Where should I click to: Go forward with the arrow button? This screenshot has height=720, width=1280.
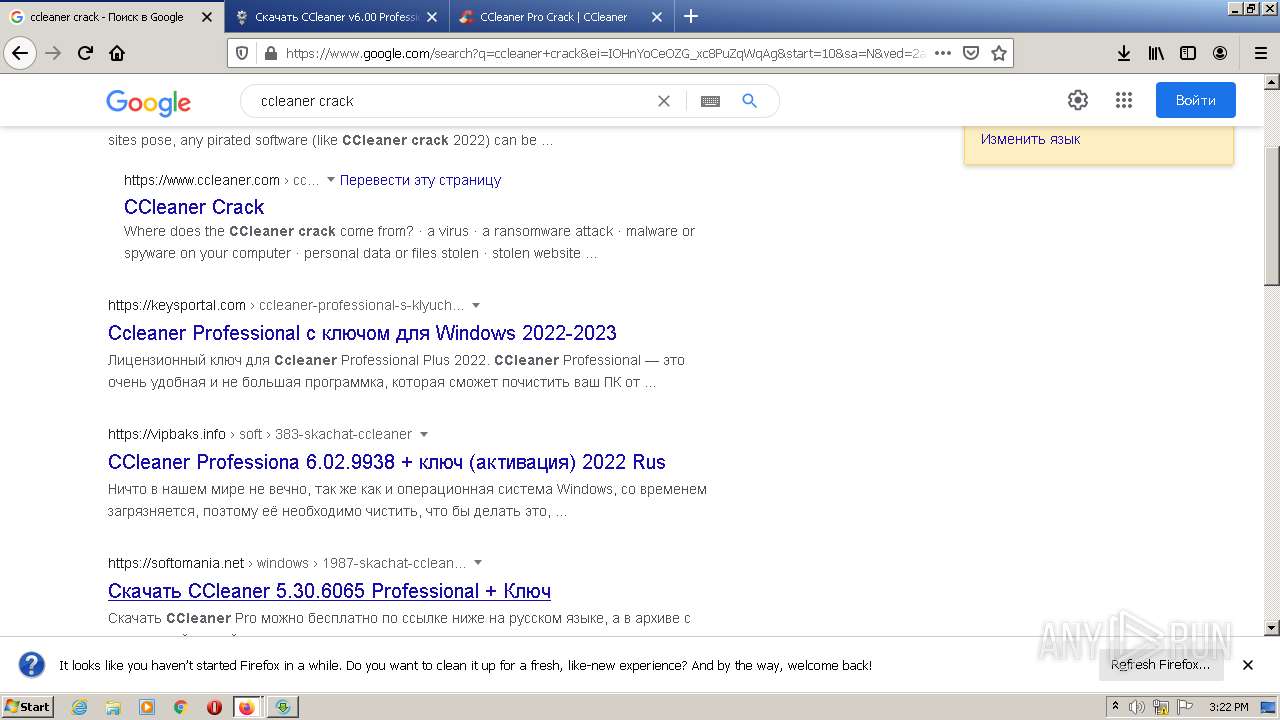(x=53, y=53)
